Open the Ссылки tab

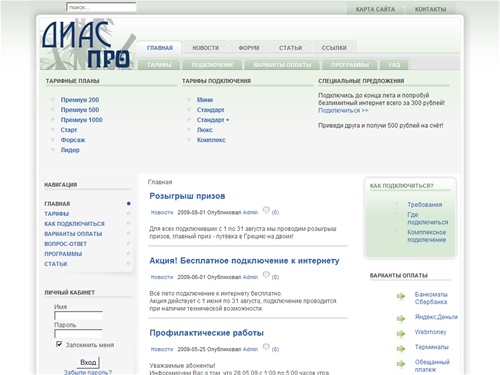click(334, 48)
